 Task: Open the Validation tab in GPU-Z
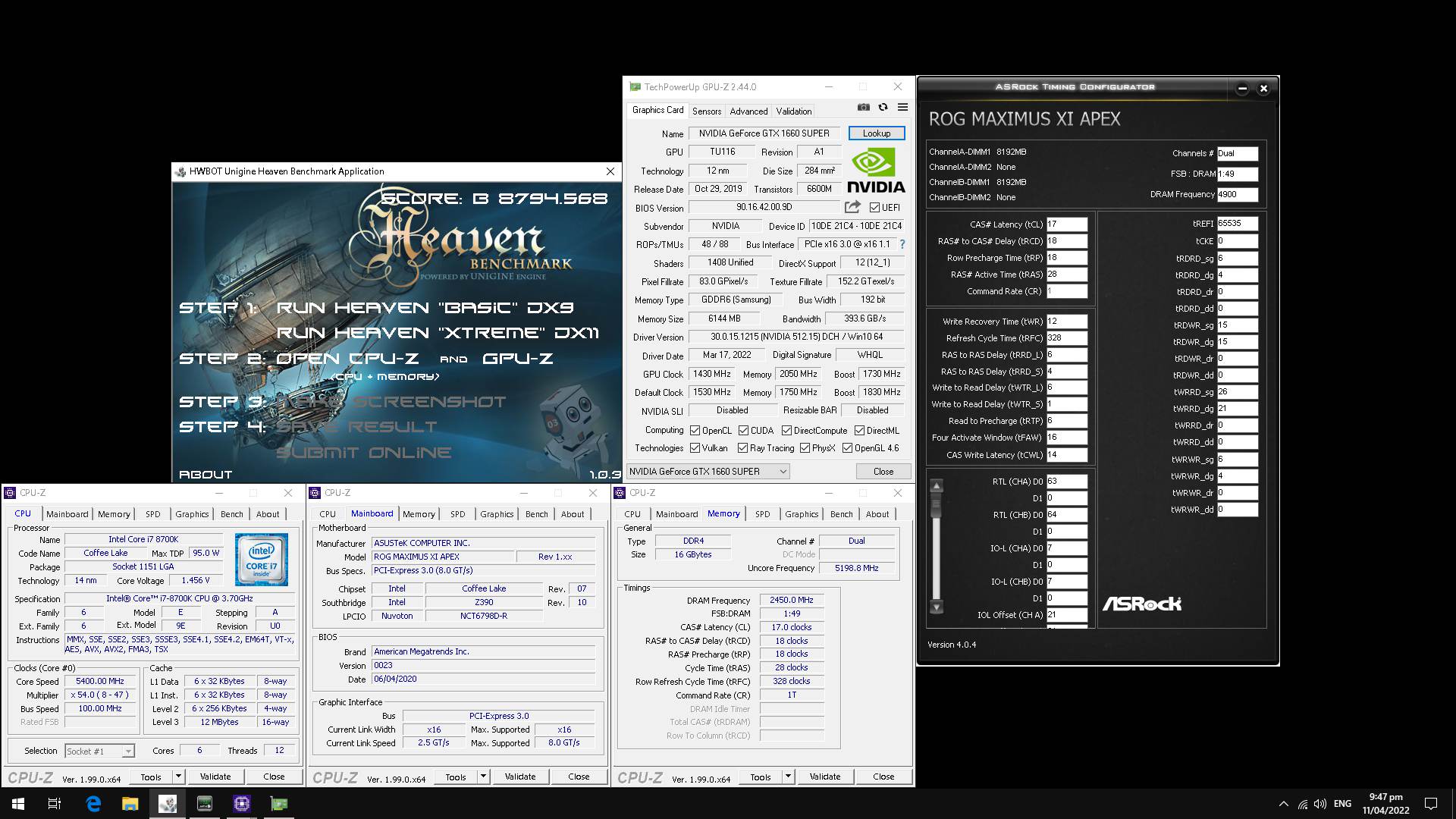tap(793, 111)
